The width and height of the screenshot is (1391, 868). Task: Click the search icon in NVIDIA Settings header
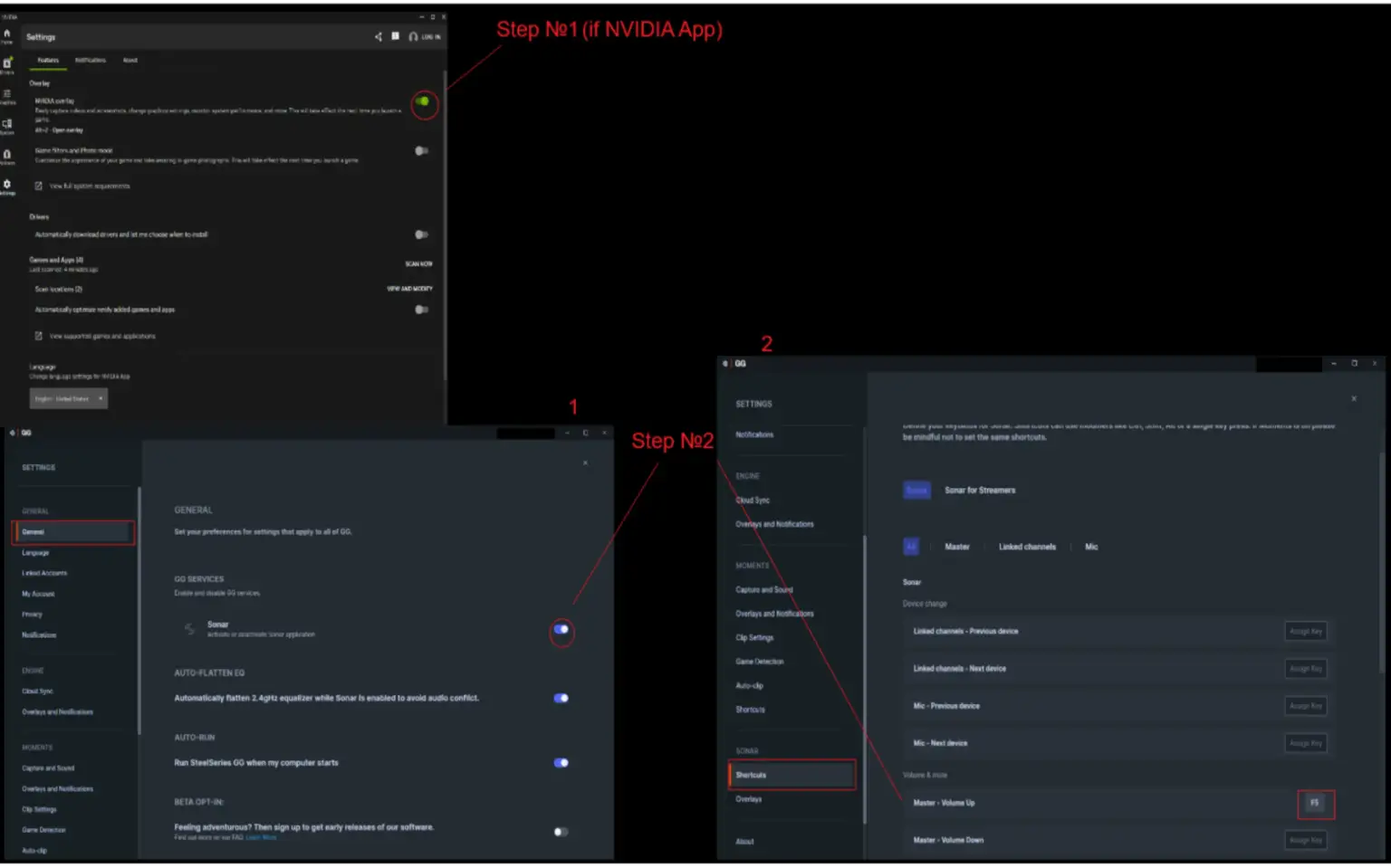click(379, 36)
